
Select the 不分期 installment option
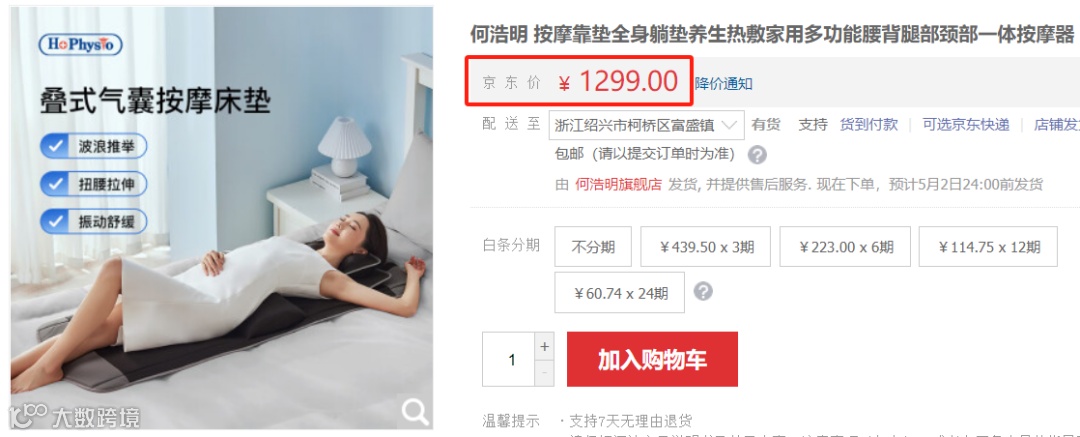[593, 247]
